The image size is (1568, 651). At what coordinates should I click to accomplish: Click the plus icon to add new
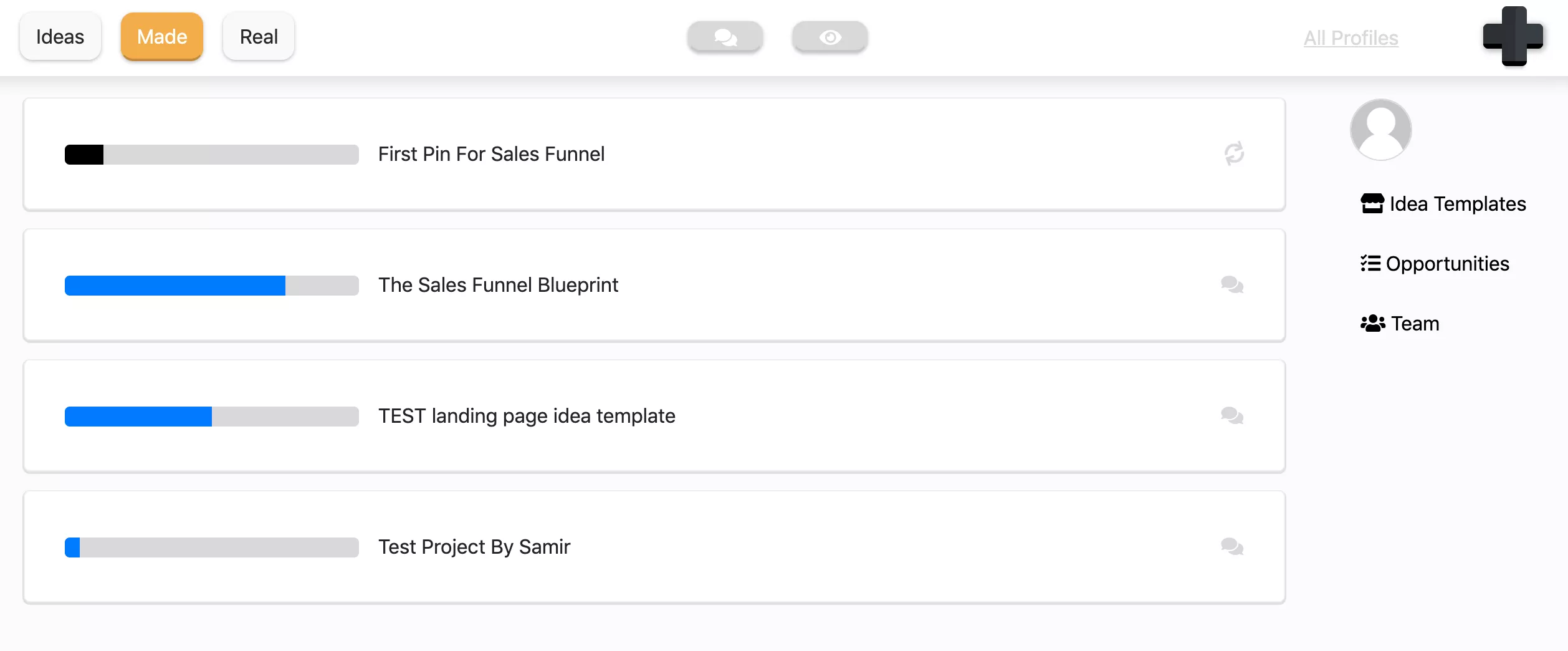coord(1513,36)
